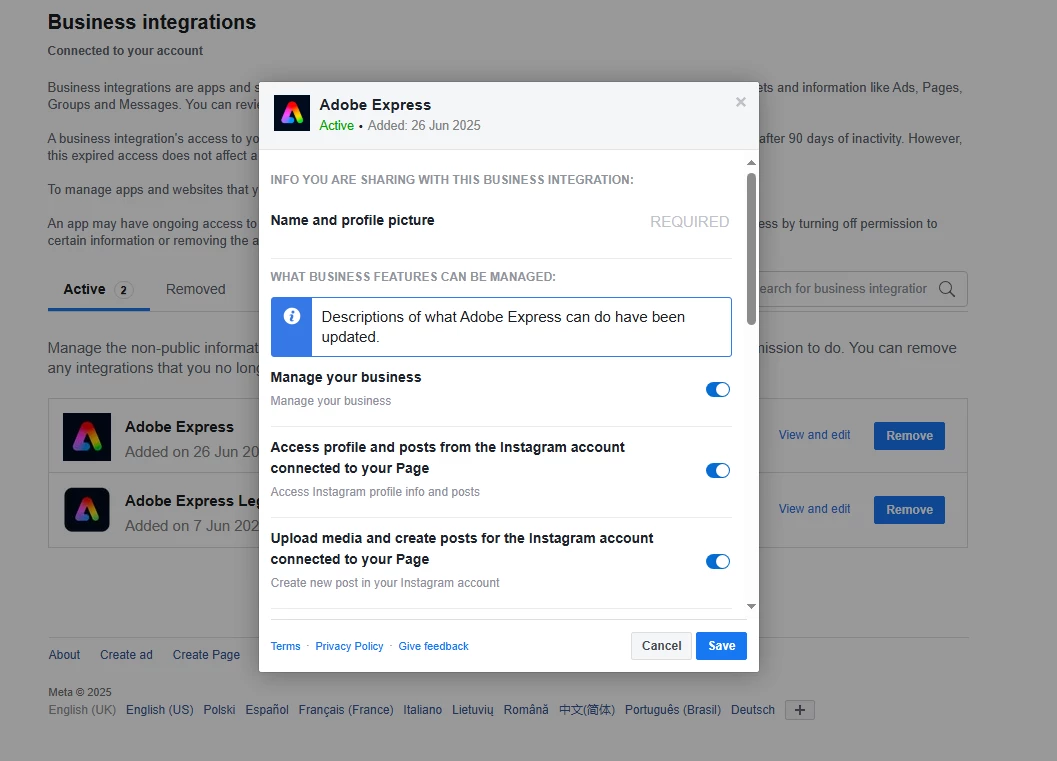Open View and edit for Adobe Express

[814, 435]
